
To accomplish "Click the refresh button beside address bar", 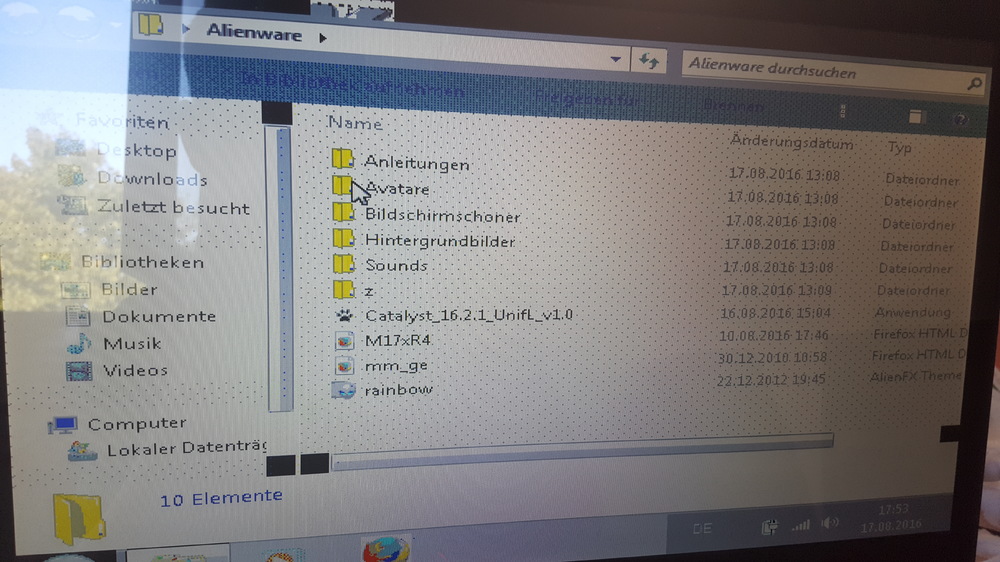I will click(x=649, y=61).
